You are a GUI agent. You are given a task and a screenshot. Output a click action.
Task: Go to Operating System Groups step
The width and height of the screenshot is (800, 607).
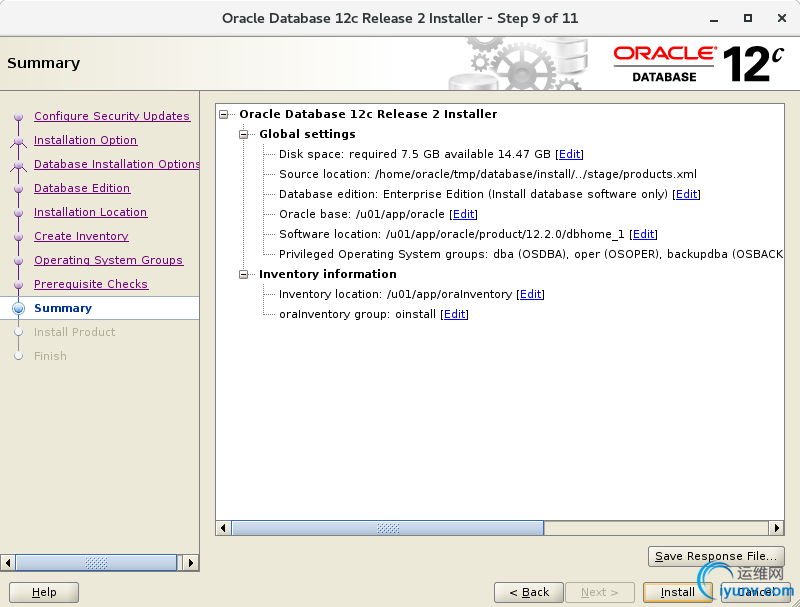tap(108, 260)
